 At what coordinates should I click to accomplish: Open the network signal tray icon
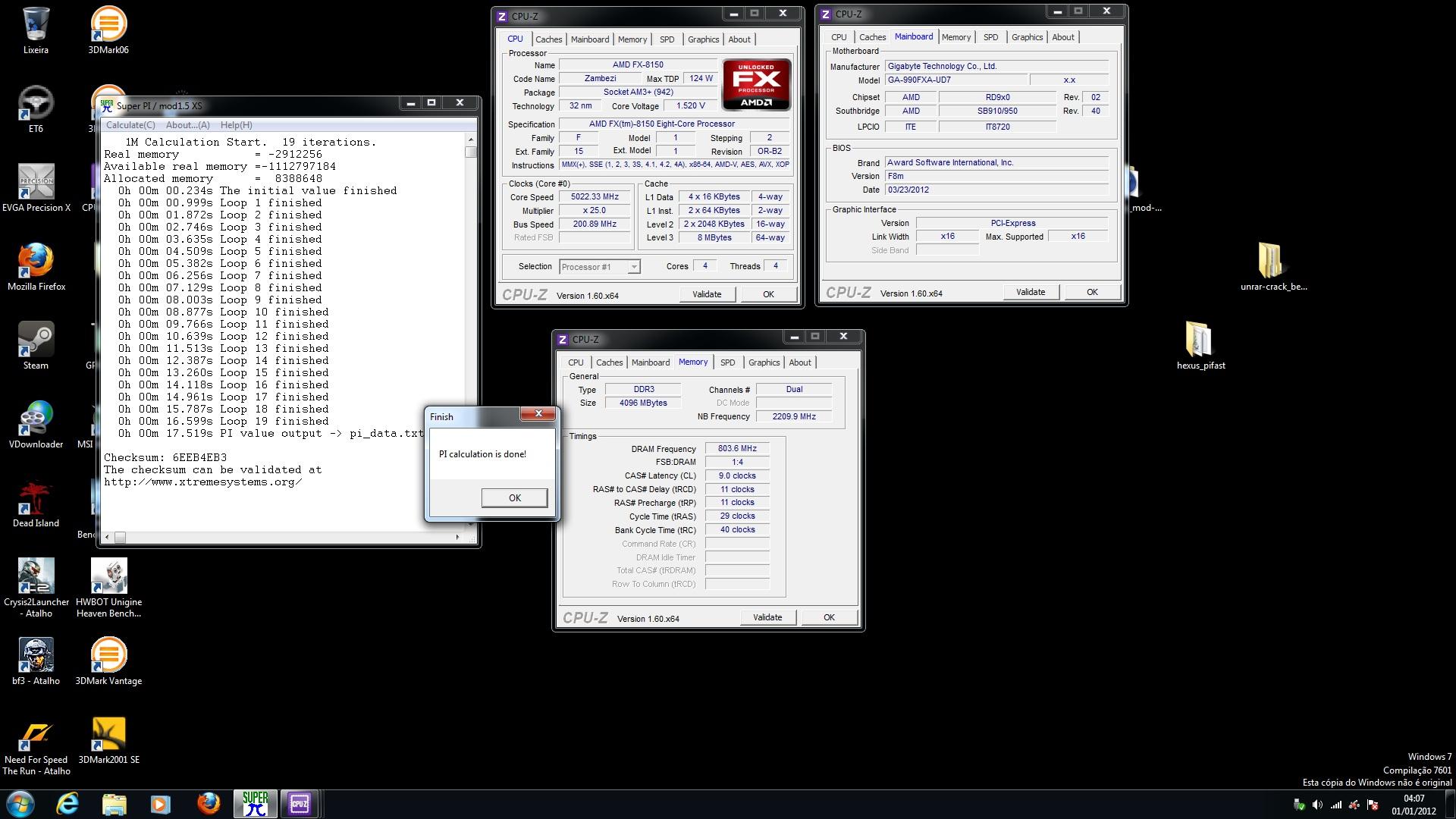(x=1335, y=805)
